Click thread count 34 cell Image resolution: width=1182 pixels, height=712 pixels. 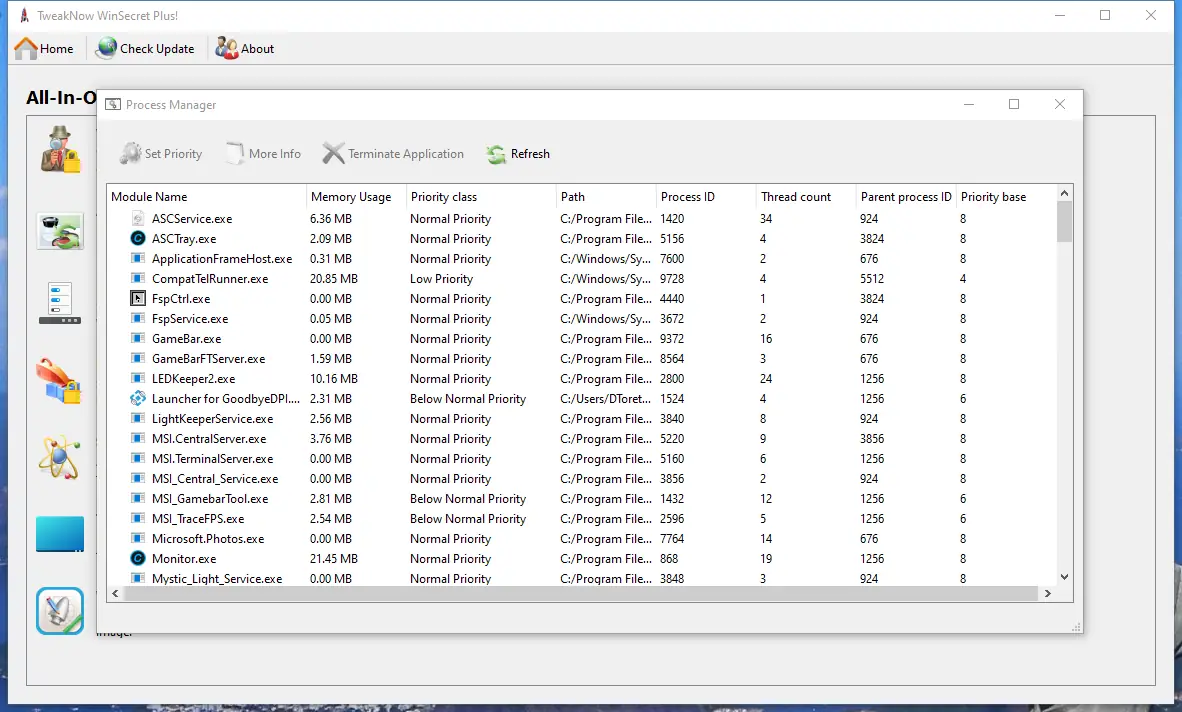pyautogui.click(x=766, y=218)
